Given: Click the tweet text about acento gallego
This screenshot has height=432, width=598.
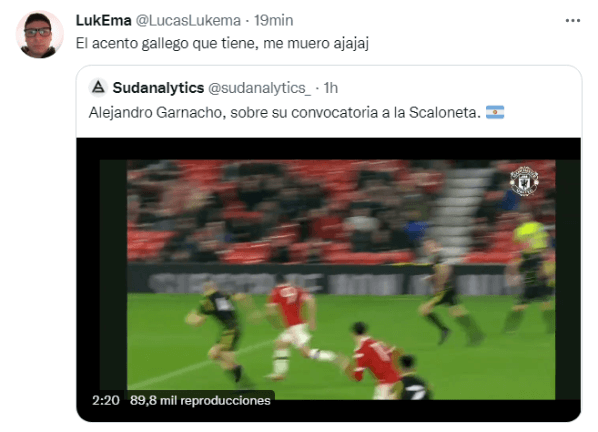Looking at the screenshot, I should tap(222, 43).
